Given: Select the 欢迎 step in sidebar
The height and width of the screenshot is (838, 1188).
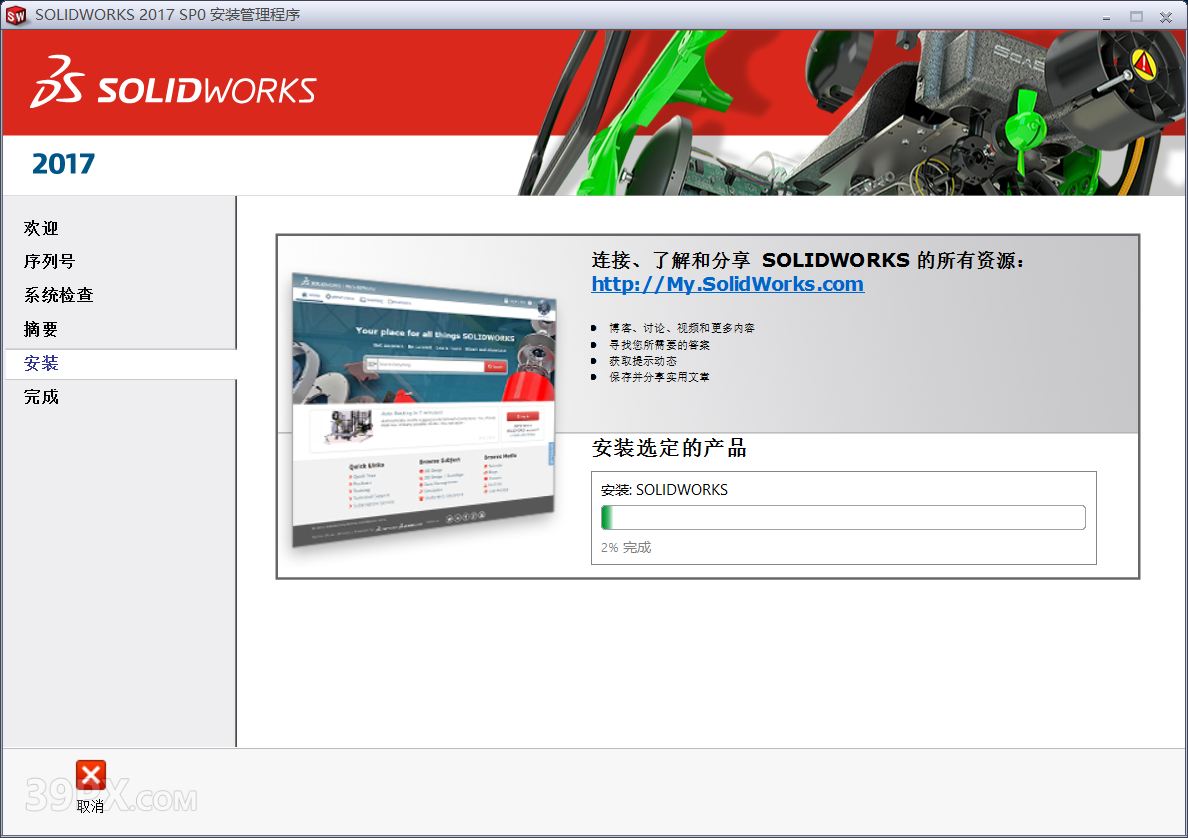Looking at the screenshot, I should (x=42, y=229).
